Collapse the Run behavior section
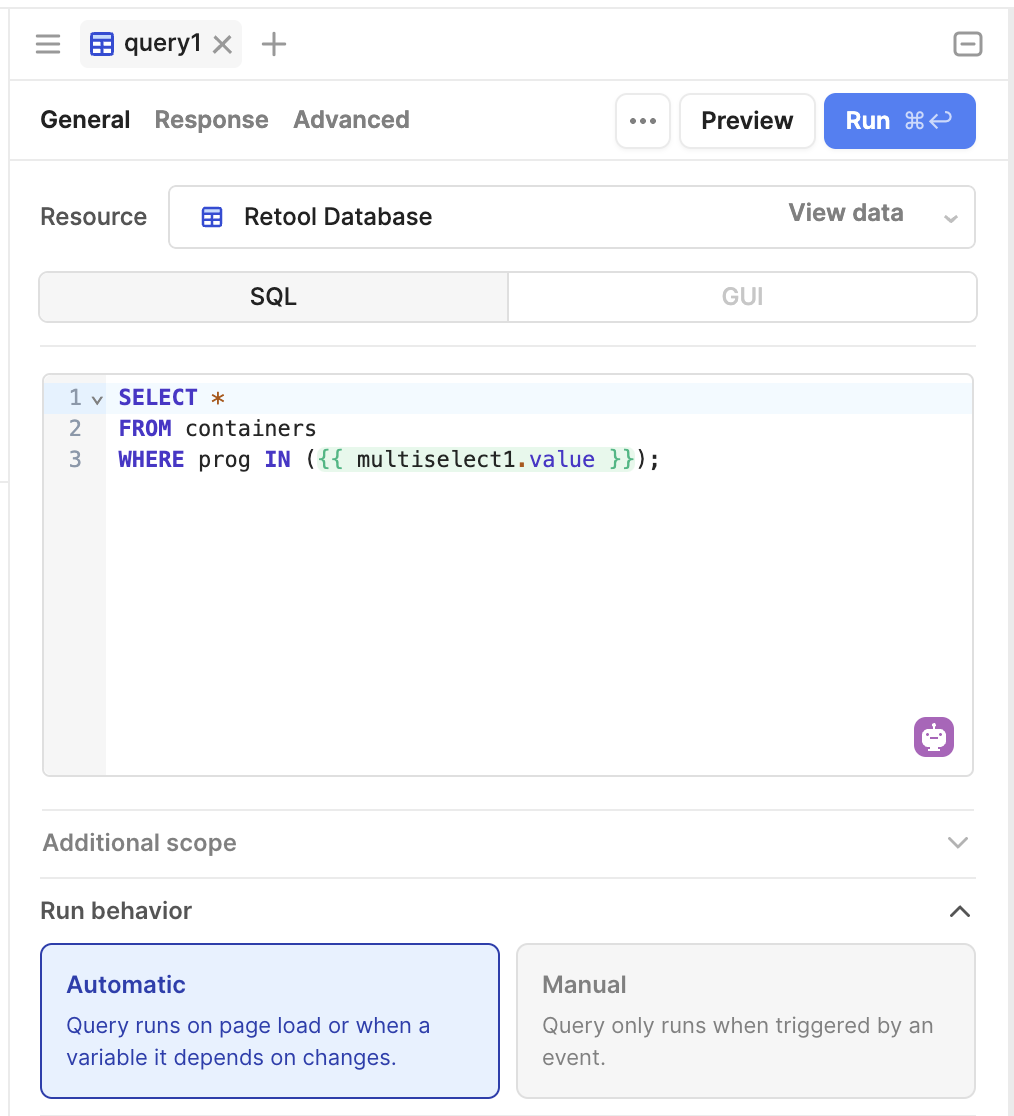Viewport: 1014px width, 1116px height. tap(960, 911)
